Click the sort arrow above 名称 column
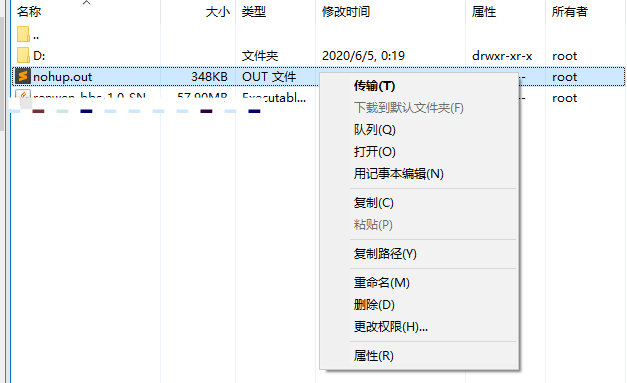This screenshot has height=383, width=627. pos(86,3)
